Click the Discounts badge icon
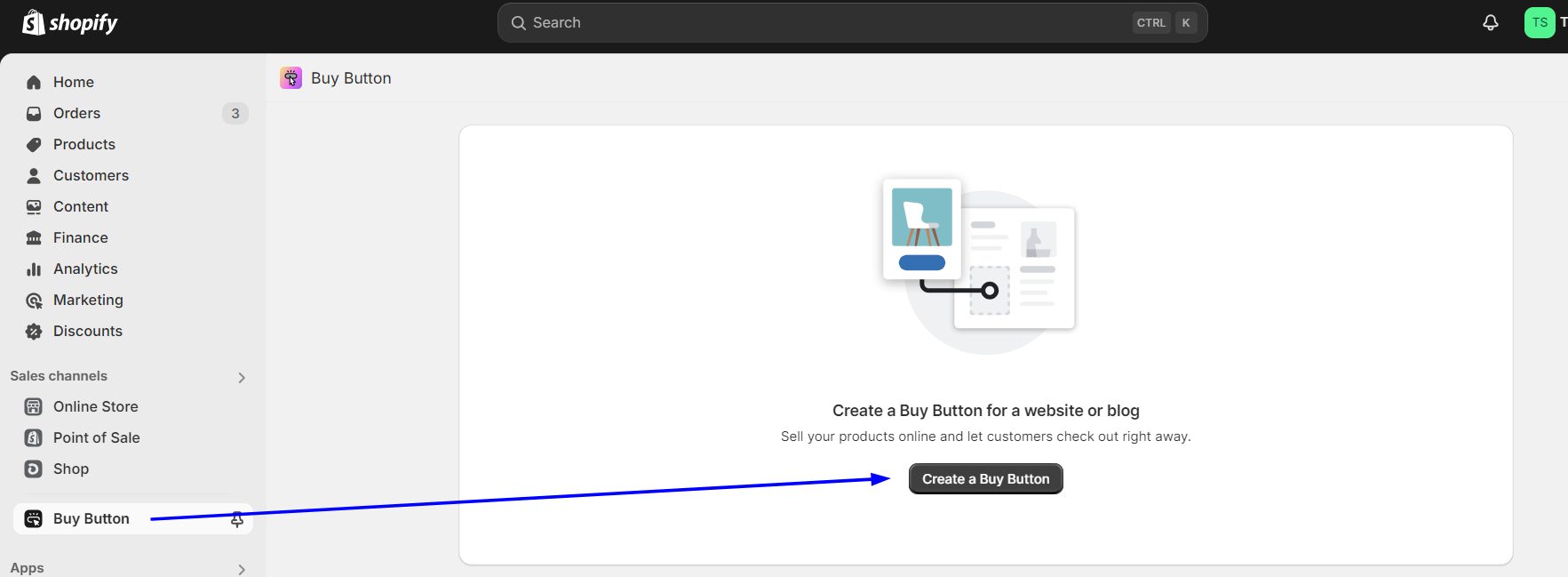 pos(34,331)
